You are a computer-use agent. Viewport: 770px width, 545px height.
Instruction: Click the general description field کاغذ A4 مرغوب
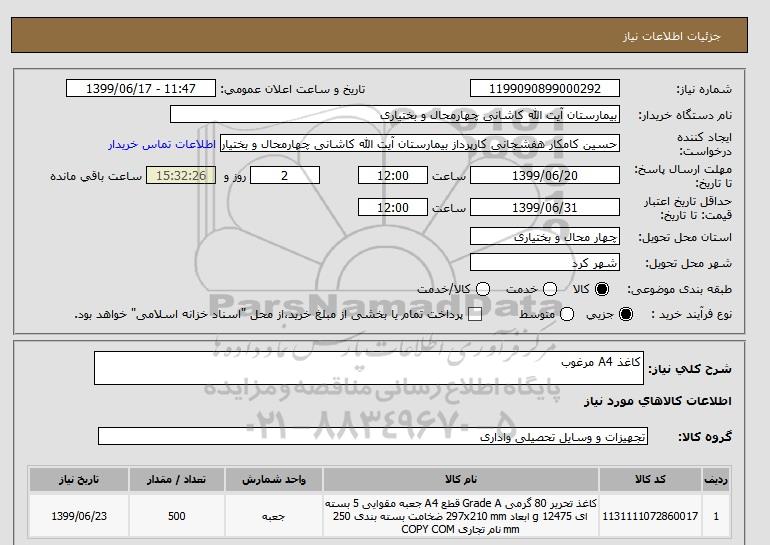click(369, 368)
